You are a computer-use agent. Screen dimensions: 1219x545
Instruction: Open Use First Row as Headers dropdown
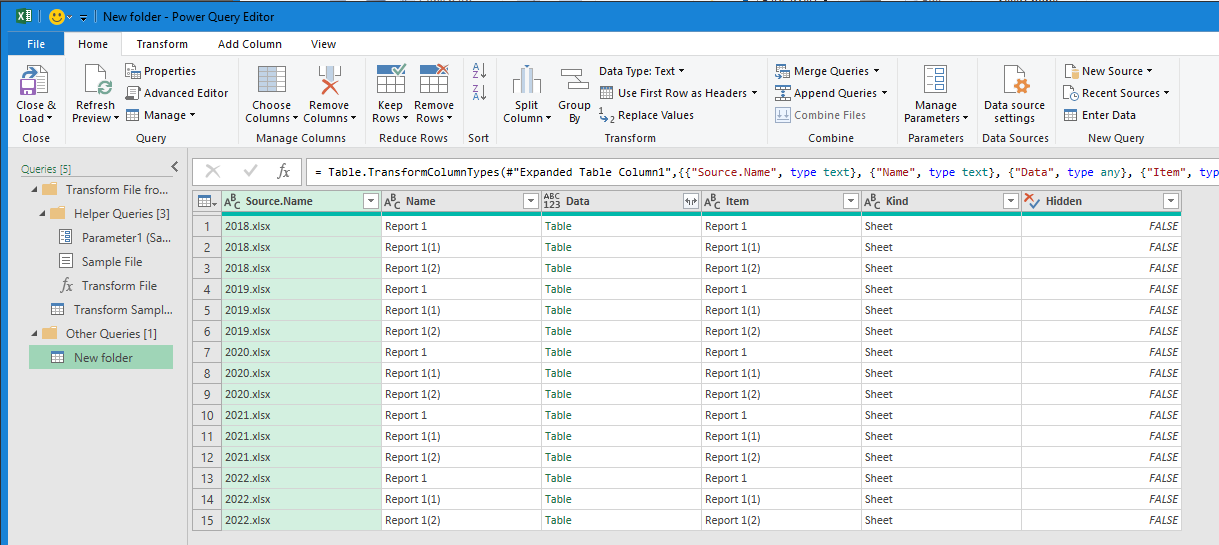click(x=678, y=93)
